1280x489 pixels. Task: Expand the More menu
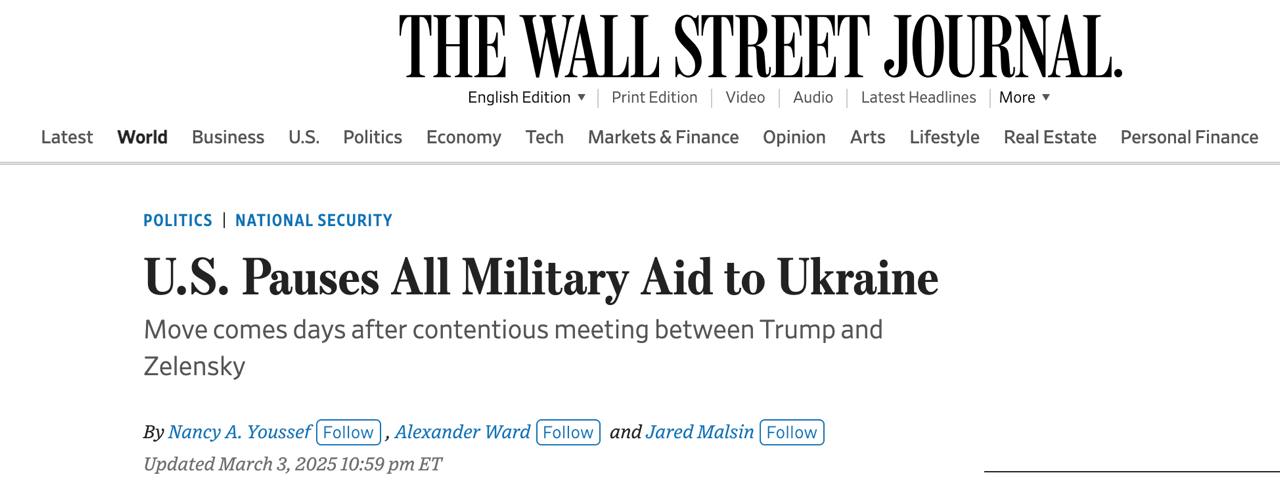click(x=1024, y=97)
